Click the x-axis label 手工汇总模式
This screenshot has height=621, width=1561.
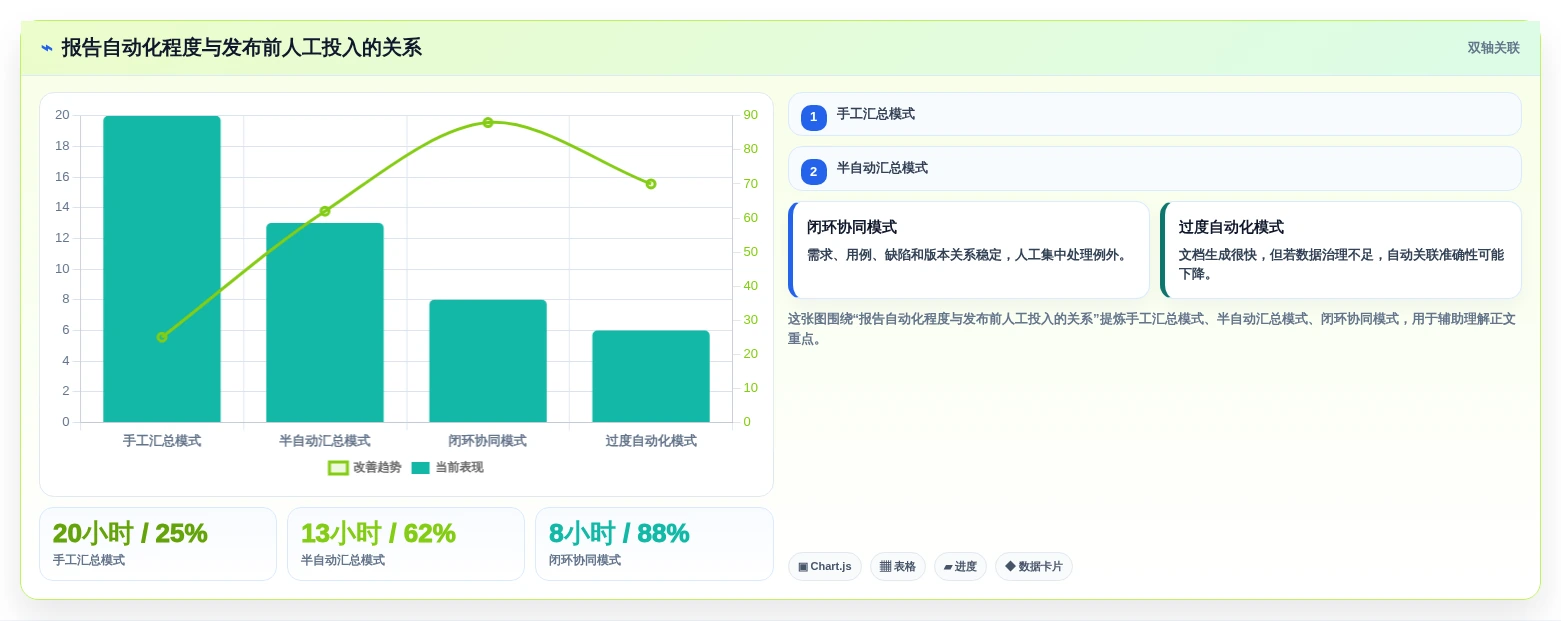(x=162, y=441)
